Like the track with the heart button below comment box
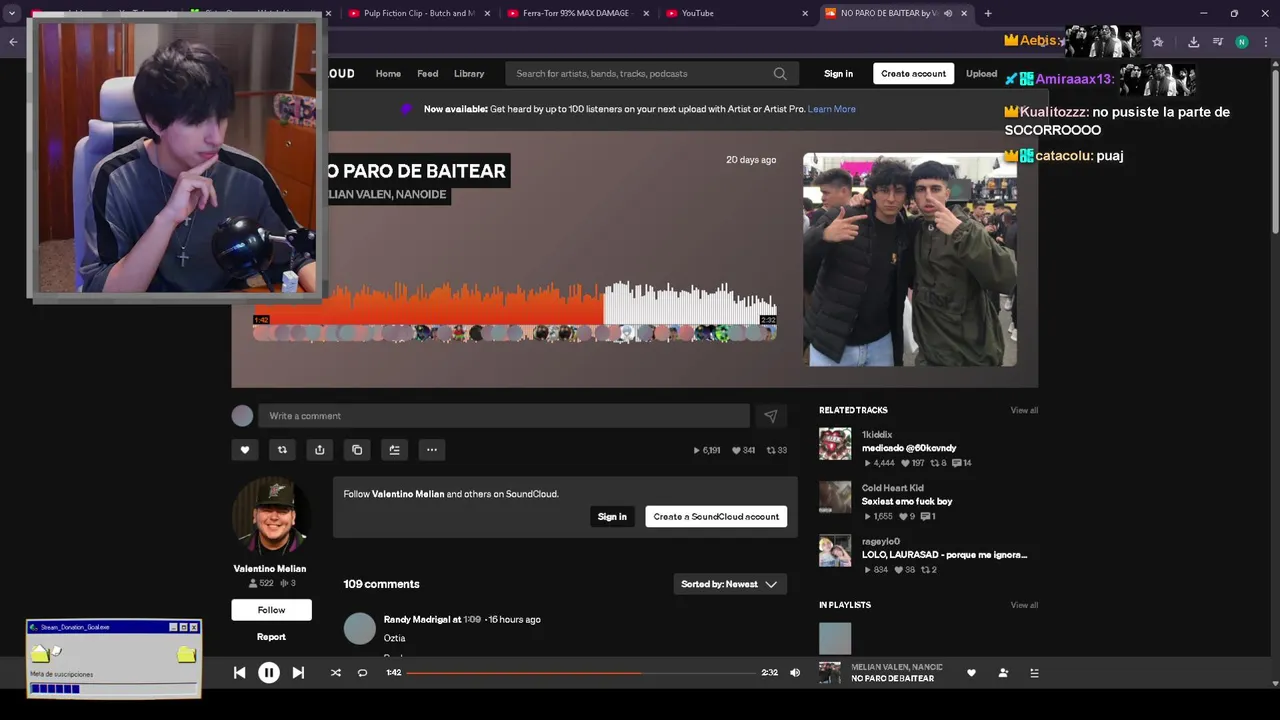Image resolution: width=1280 pixels, height=720 pixels. click(x=245, y=450)
